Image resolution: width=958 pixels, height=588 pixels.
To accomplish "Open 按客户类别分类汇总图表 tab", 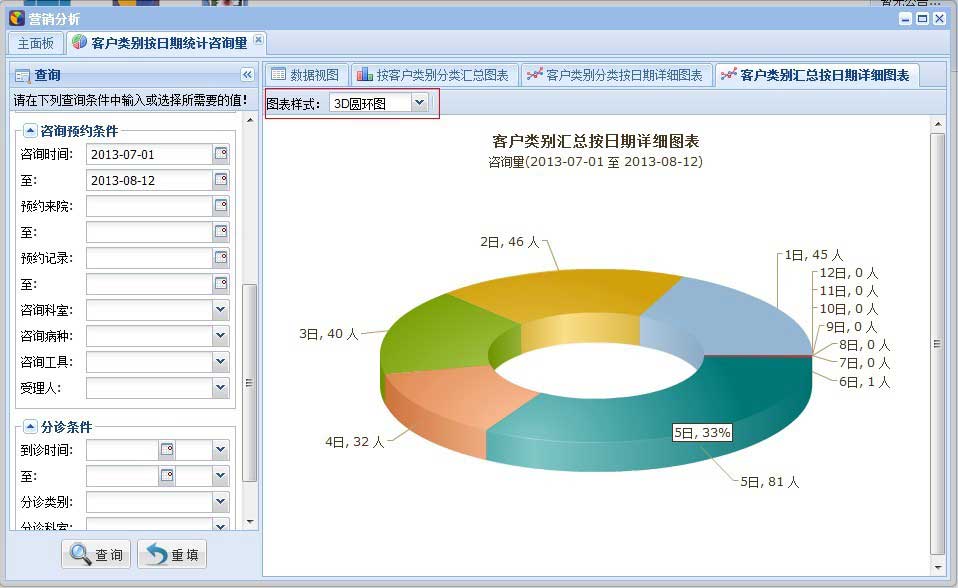I will coord(434,75).
